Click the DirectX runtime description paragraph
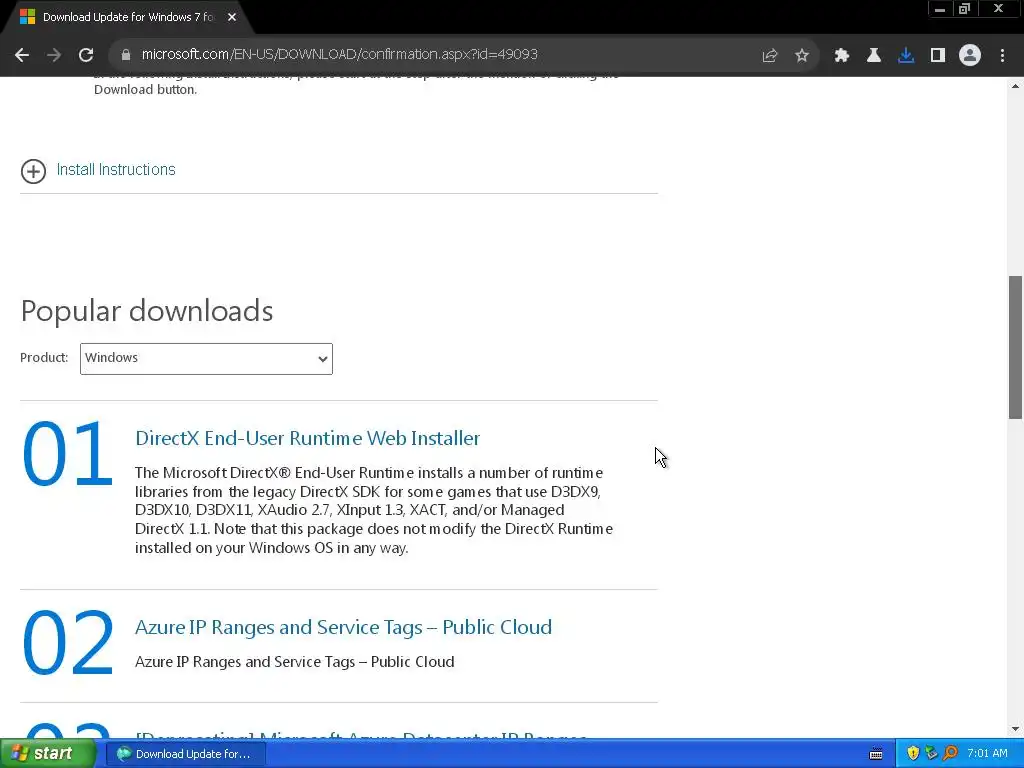 (374, 510)
